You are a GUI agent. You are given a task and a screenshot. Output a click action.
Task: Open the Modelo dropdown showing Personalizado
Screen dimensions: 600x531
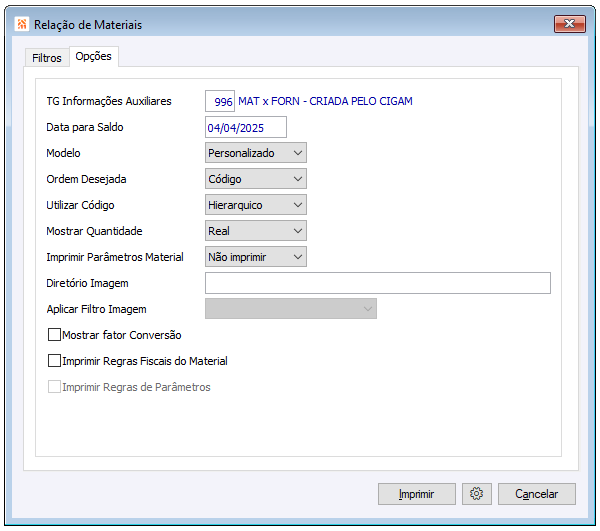click(x=256, y=153)
